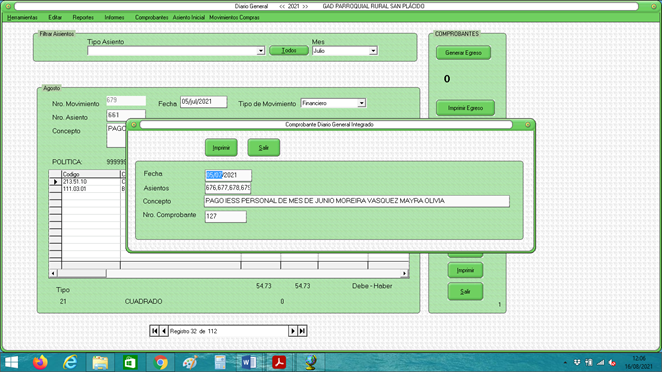Jump to last record arrow

point(302,331)
